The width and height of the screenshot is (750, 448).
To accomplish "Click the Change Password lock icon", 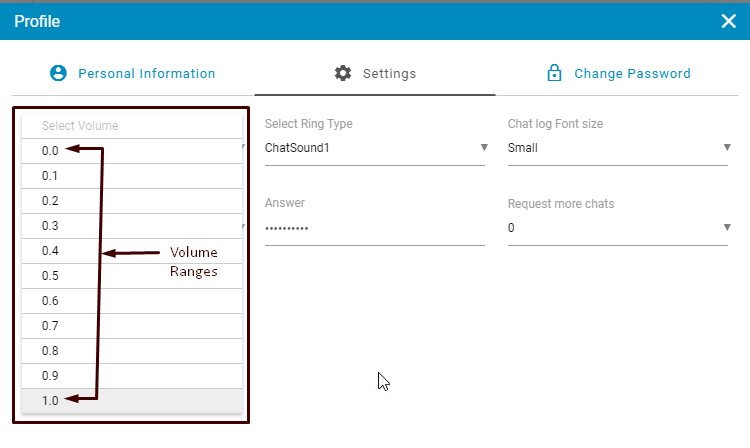I will click(553, 73).
